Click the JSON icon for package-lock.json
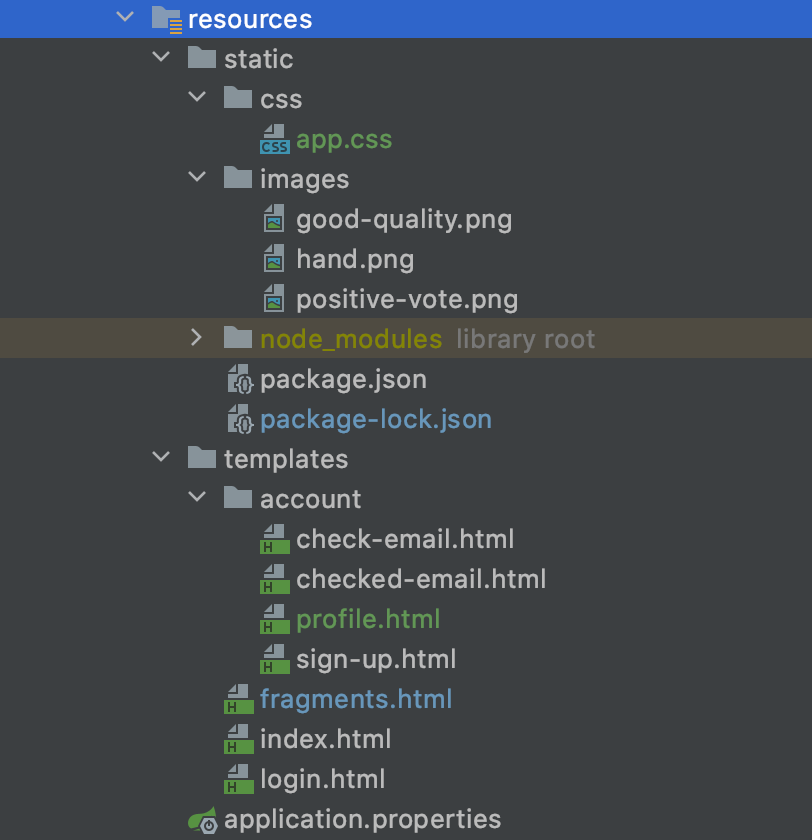This screenshot has width=812, height=840. pos(238,419)
